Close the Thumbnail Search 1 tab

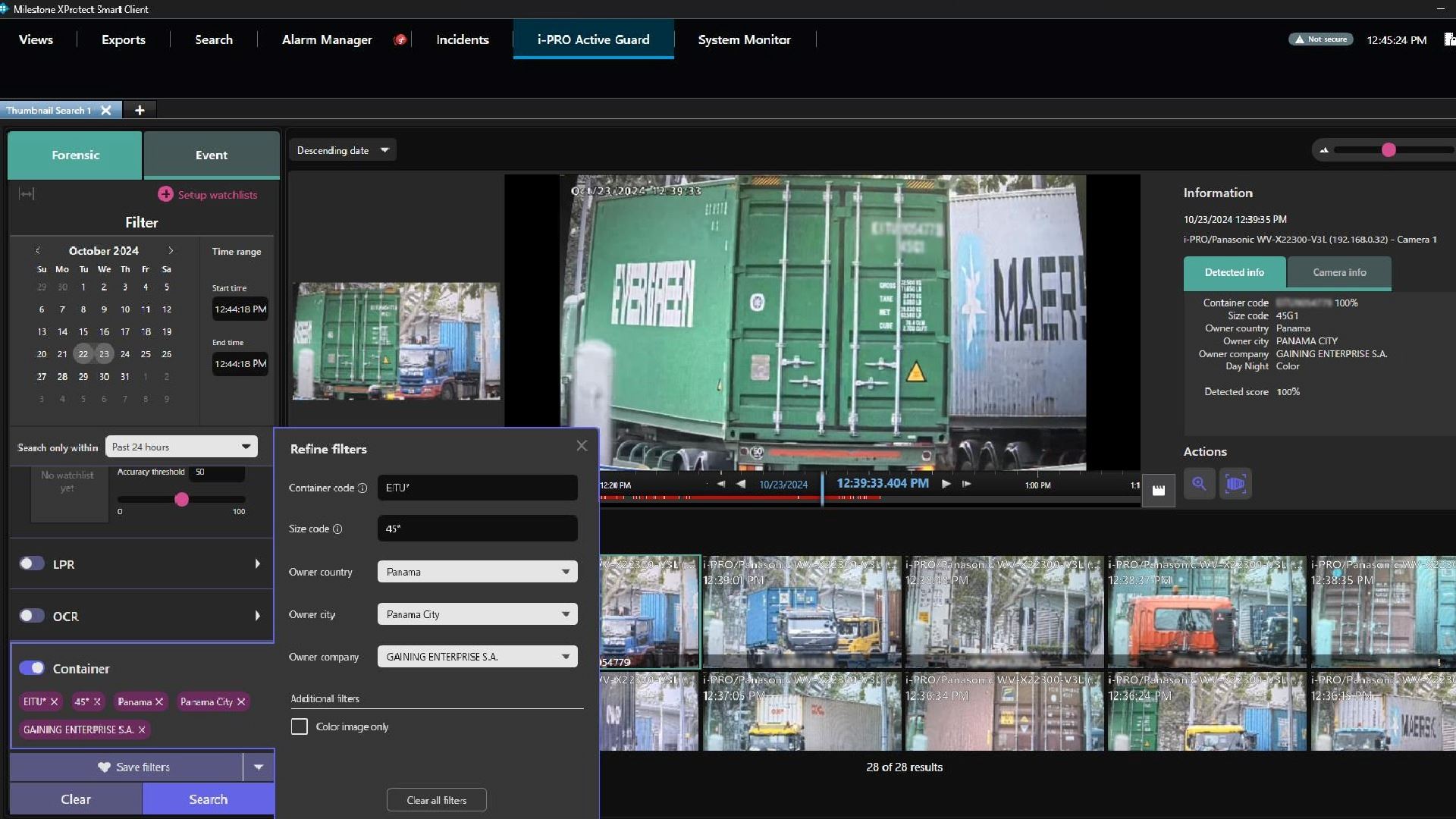(x=106, y=110)
